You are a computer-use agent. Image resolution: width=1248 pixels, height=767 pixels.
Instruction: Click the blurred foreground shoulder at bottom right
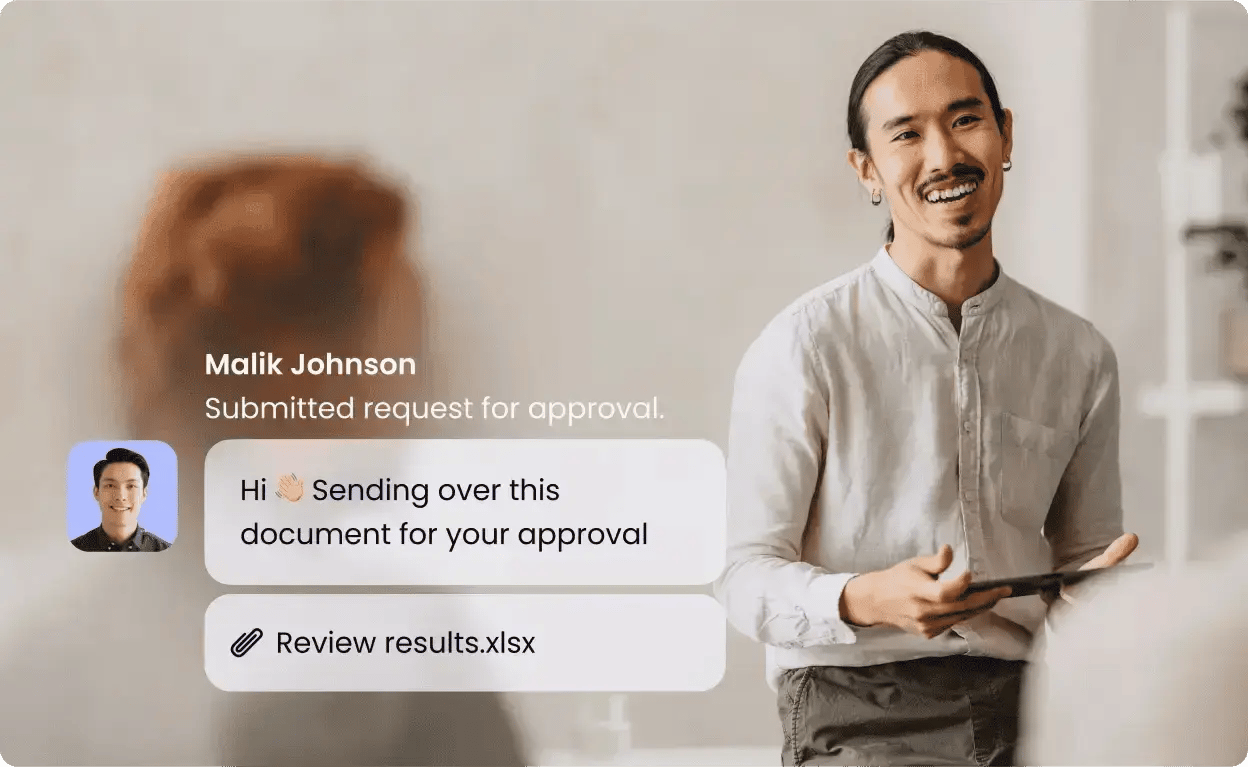pos(1140,670)
